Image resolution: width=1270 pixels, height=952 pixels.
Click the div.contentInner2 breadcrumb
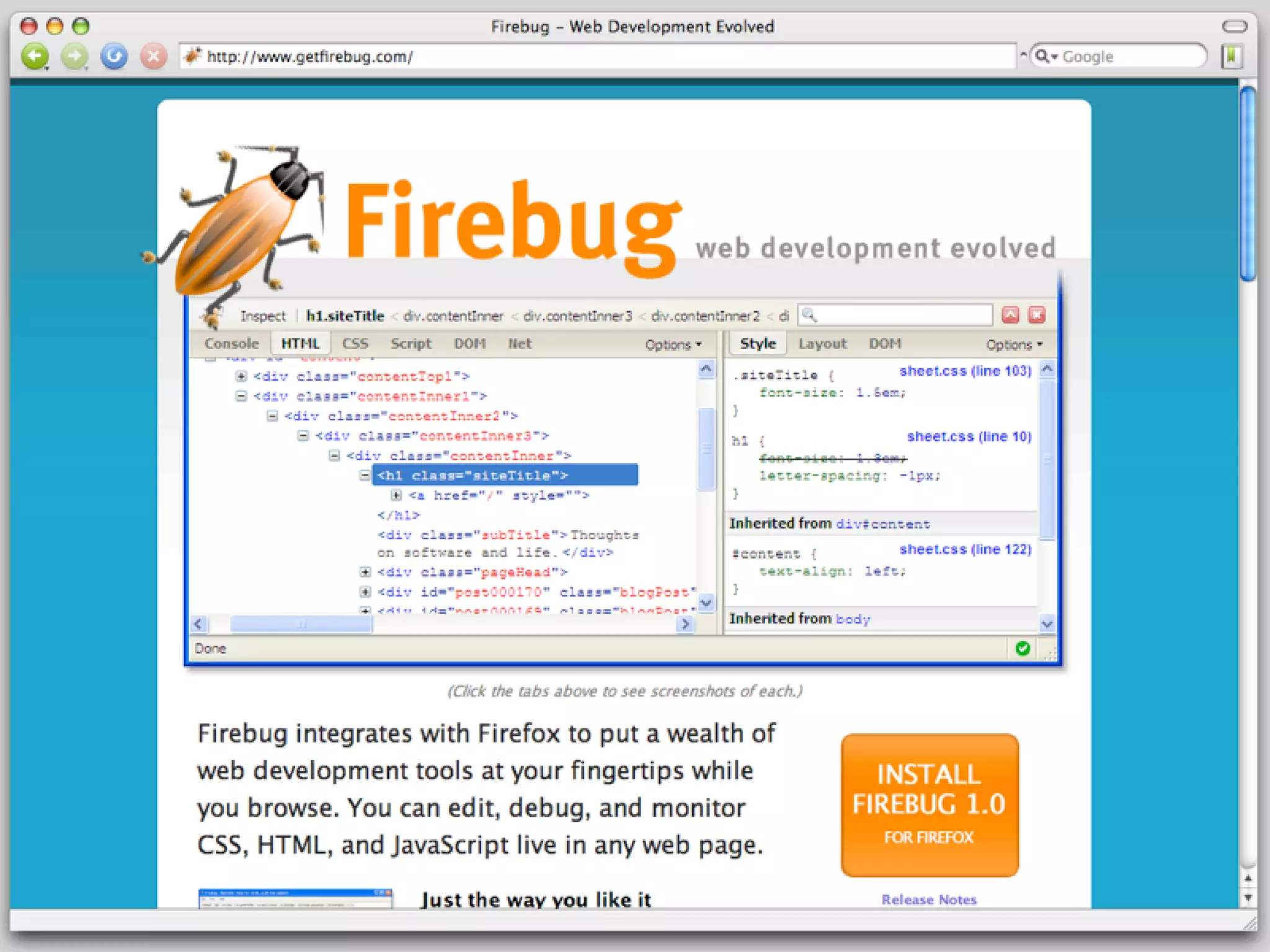705,316
